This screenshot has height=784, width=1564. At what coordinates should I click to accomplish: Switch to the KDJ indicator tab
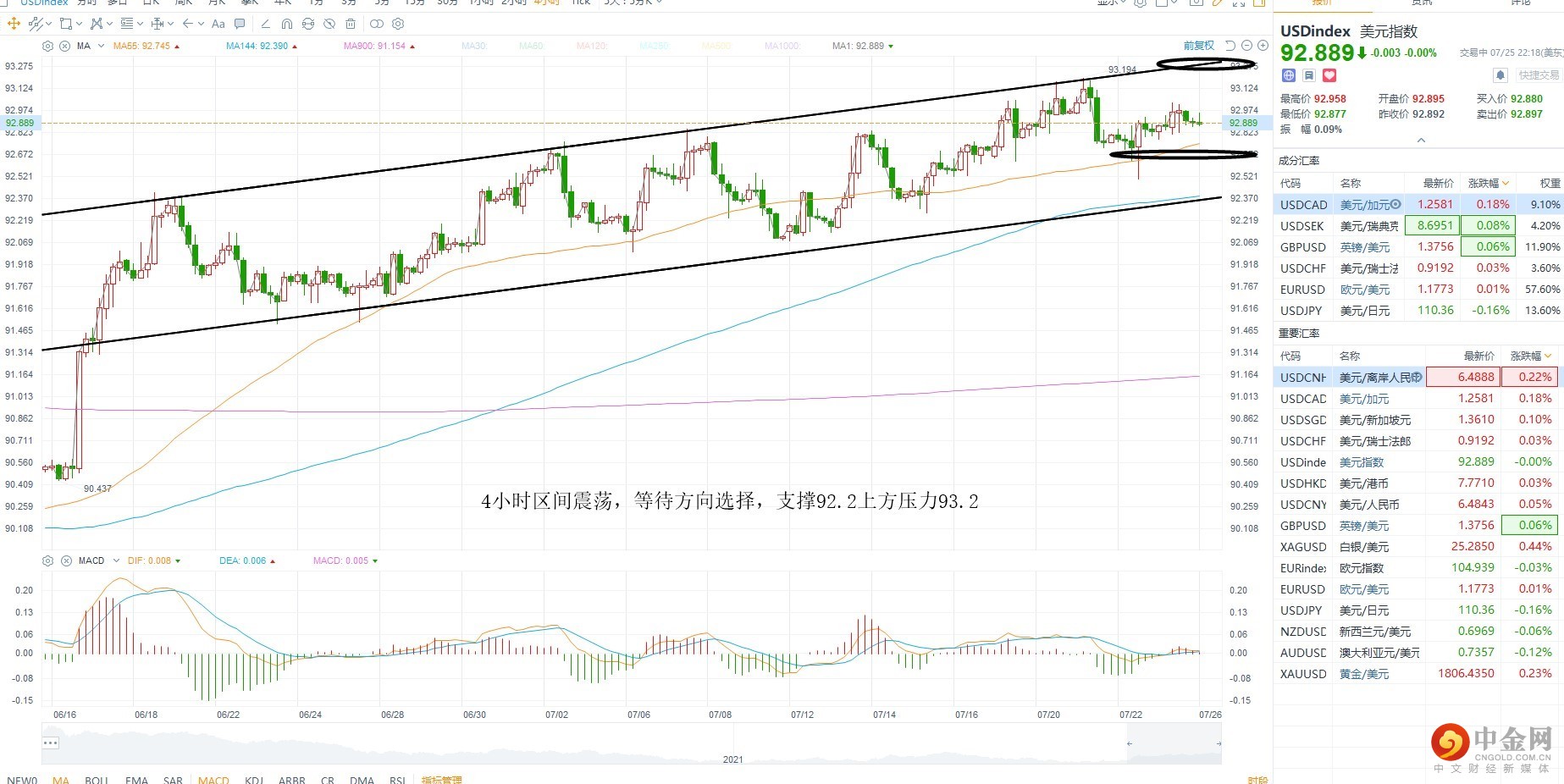point(254,780)
